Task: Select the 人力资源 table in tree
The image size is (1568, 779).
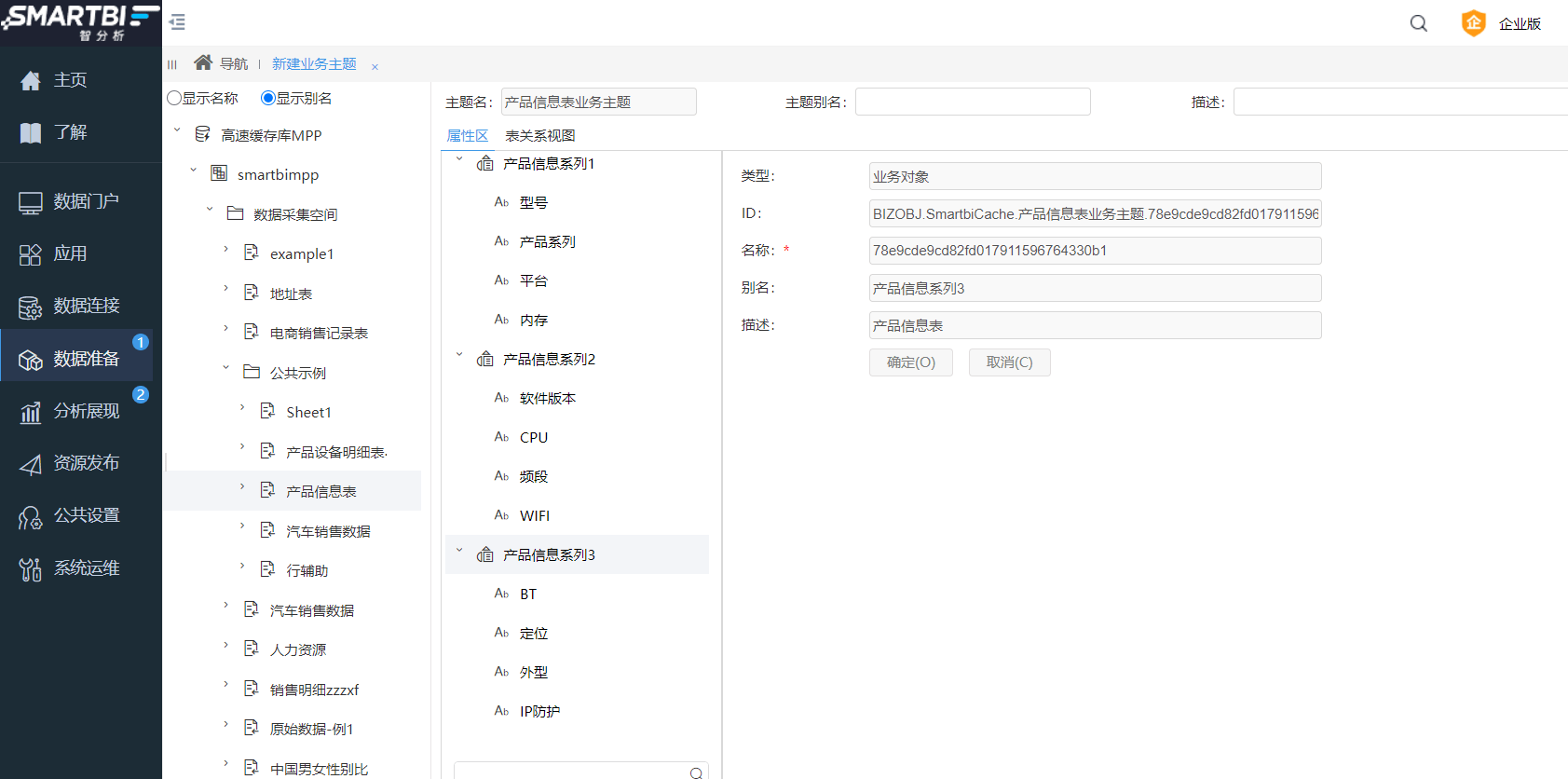Action: click(298, 649)
